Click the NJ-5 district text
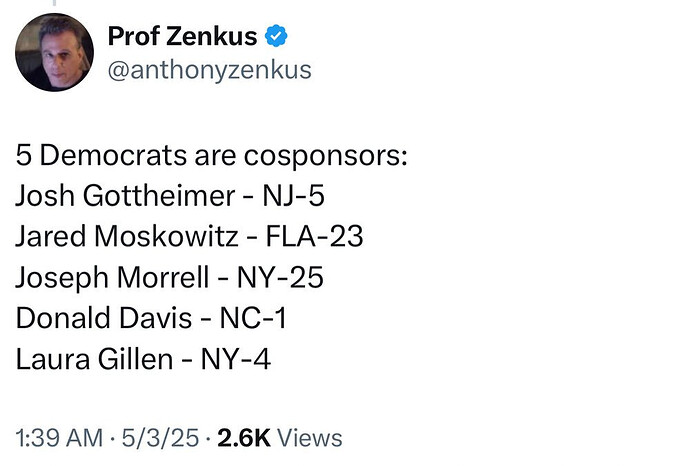Image resolution: width=690 pixels, height=466 pixels. [294, 196]
